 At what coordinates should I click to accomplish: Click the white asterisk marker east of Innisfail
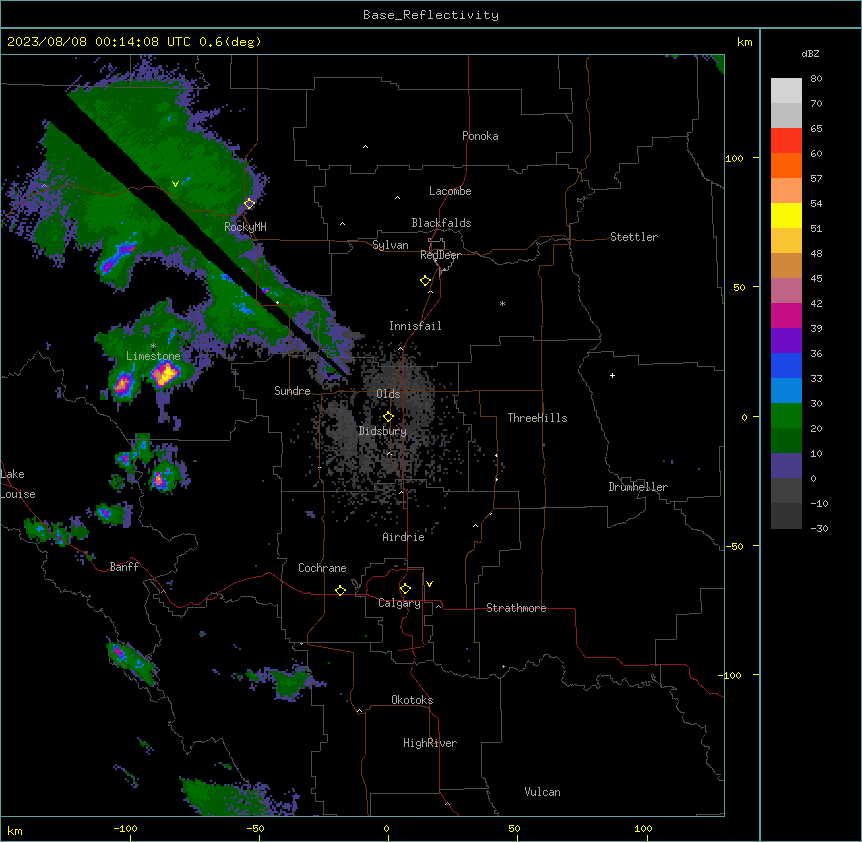pyautogui.click(x=502, y=304)
